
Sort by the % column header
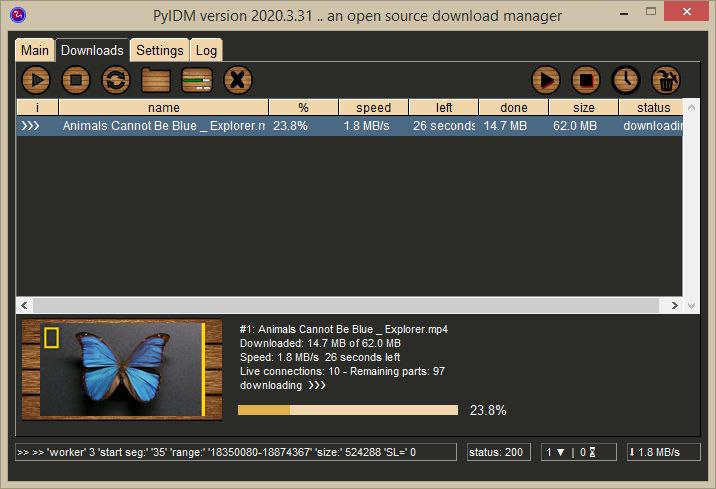tap(304, 107)
